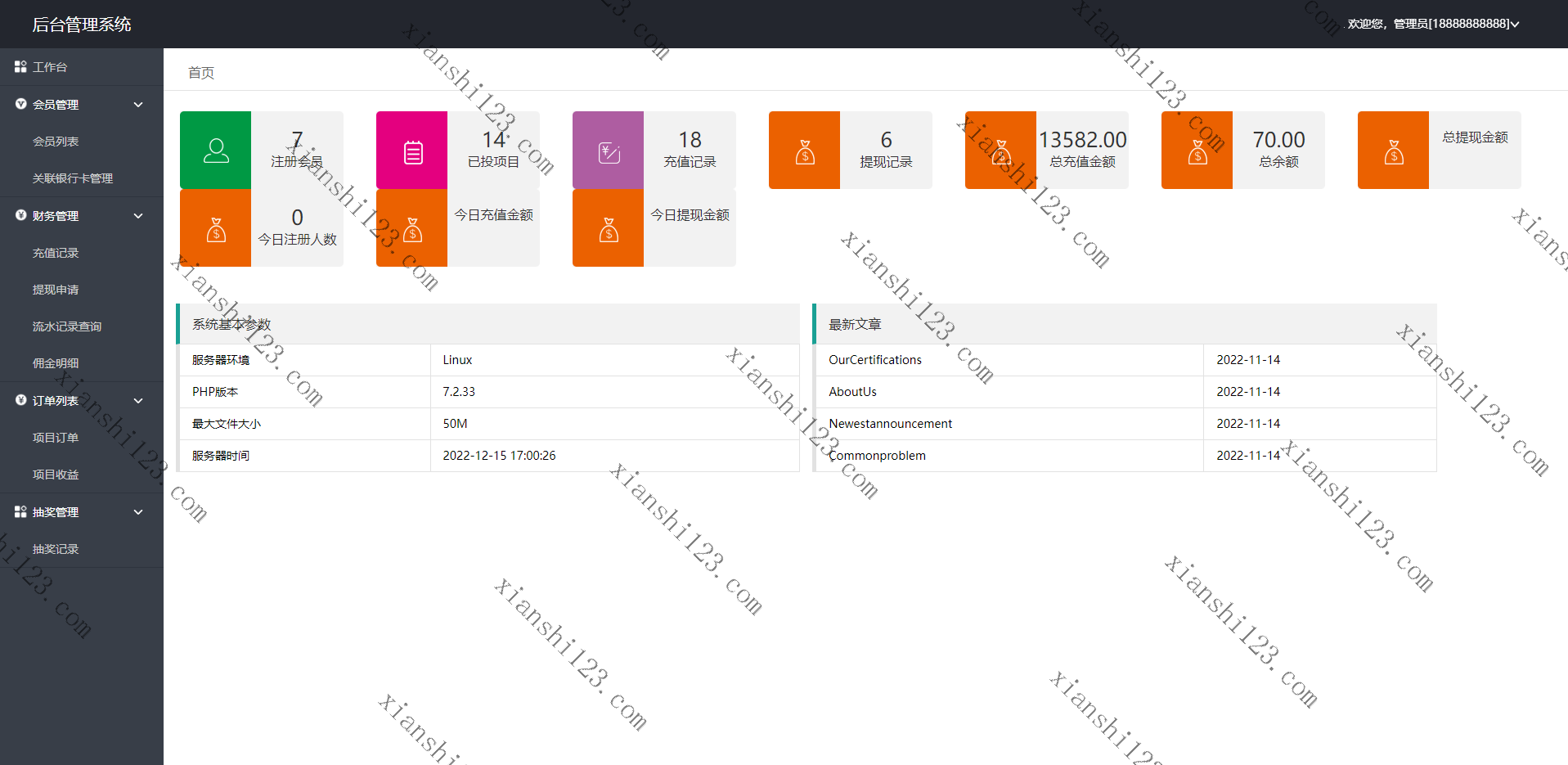1568x765 pixels.
Task: Click the PHP version 7.2.33 cell
Action: click(615, 392)
